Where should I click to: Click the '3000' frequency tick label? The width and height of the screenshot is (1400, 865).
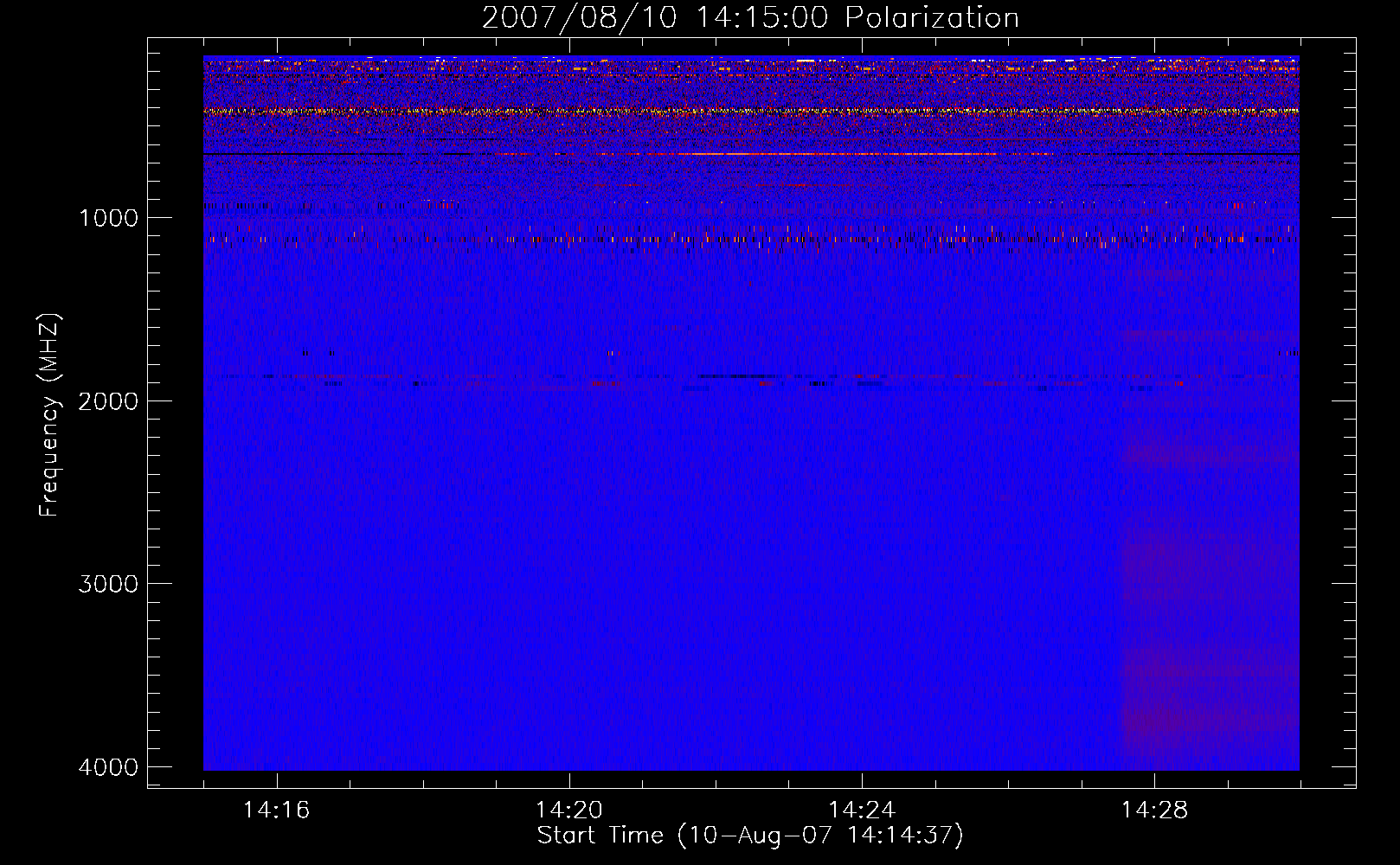(x=108, y=584)
